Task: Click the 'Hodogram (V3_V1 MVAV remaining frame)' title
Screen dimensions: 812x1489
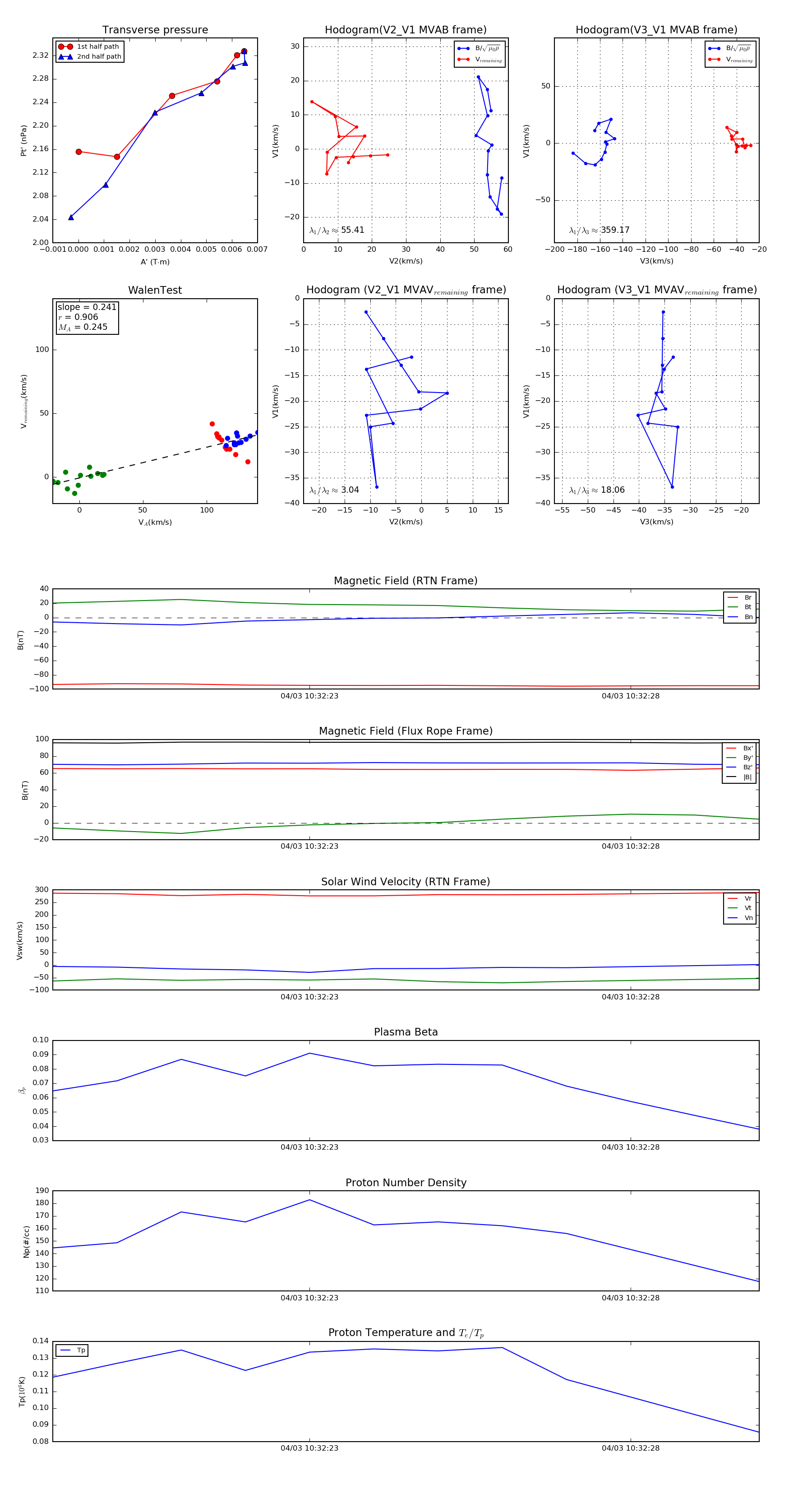Action: coord(656,290)
